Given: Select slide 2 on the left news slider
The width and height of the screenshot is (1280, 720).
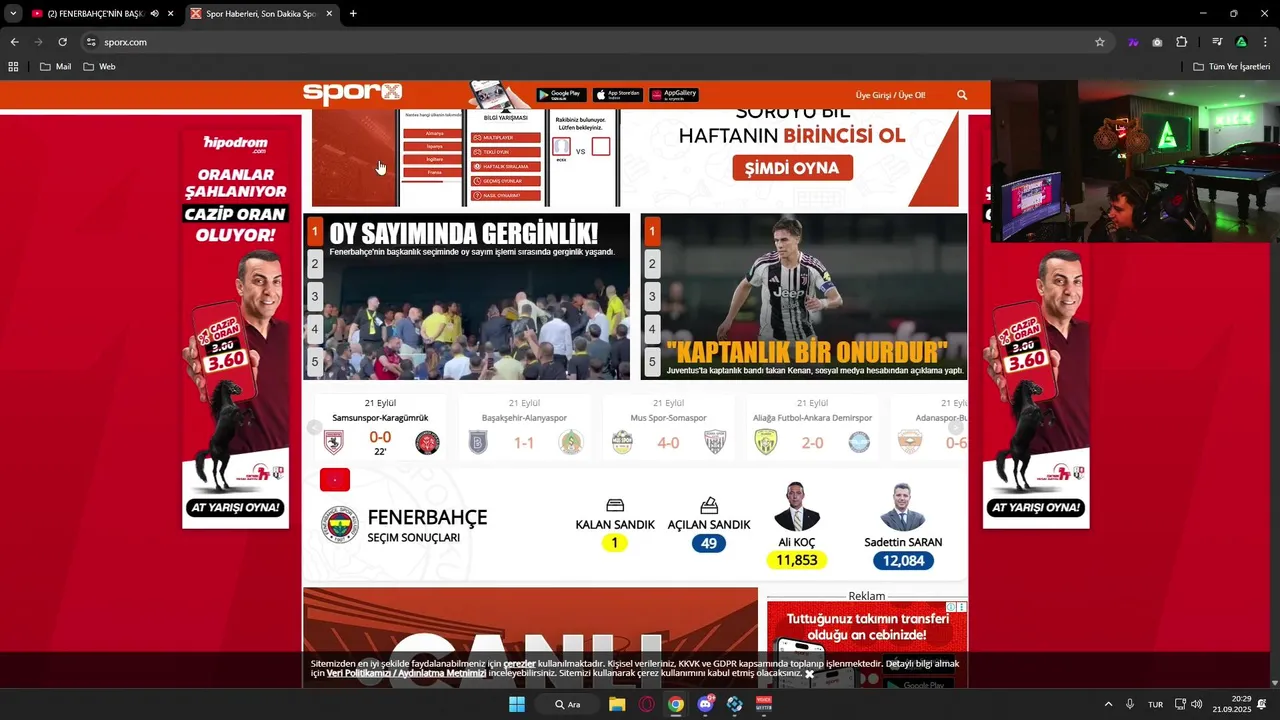Looking at the screenshot, I should click(x=315, y=264).
